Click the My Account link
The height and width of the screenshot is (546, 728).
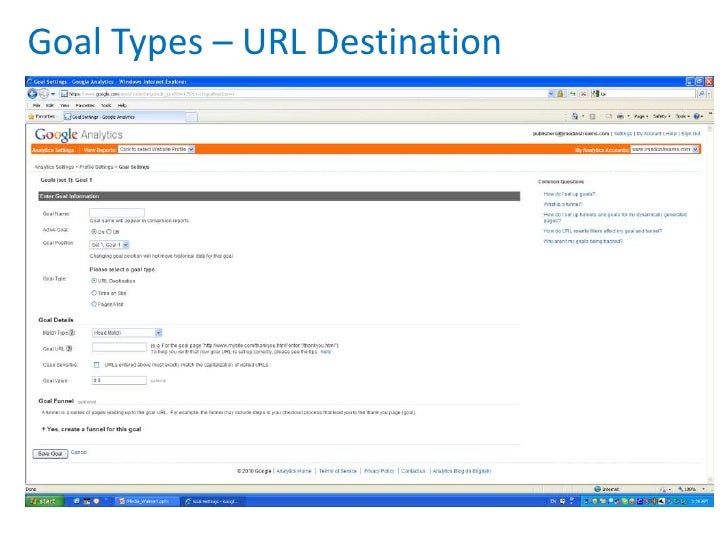(649, 134)
